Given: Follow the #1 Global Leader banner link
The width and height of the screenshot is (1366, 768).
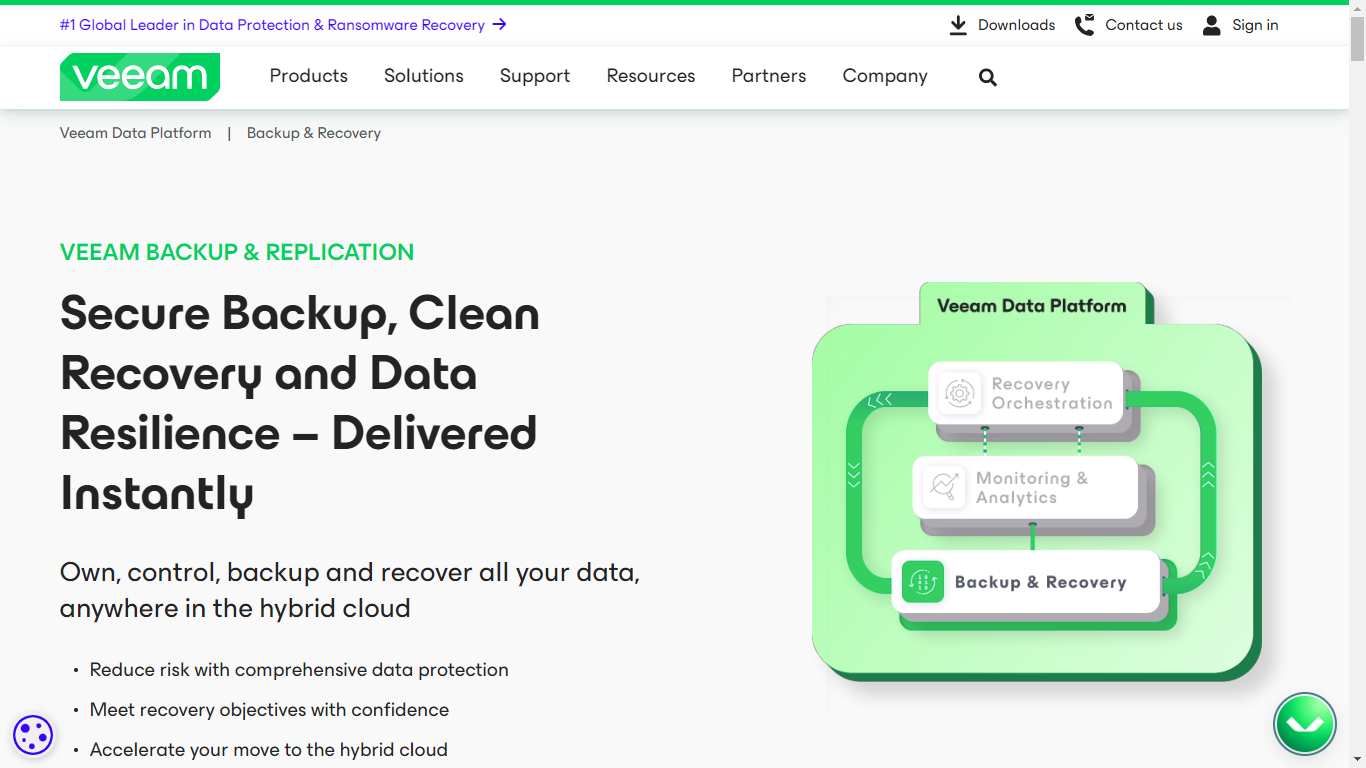Looking at the screenshot, I should point(283,25).
